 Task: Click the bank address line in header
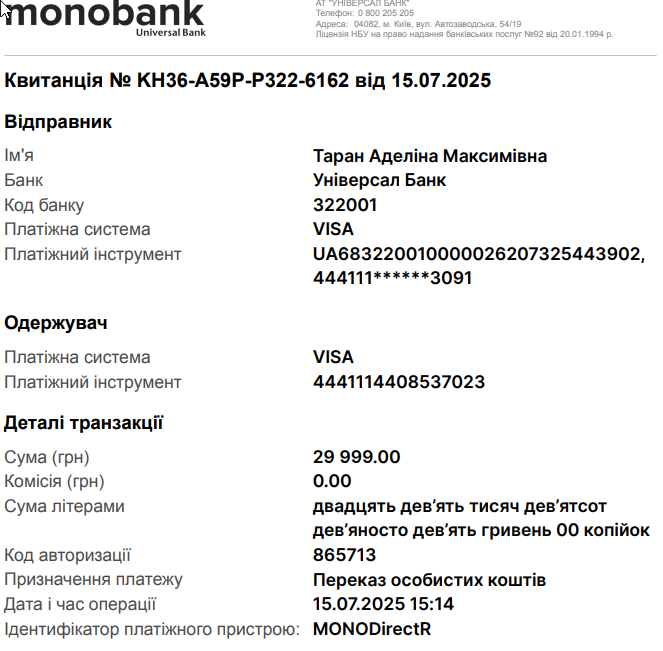click(418, 24)
